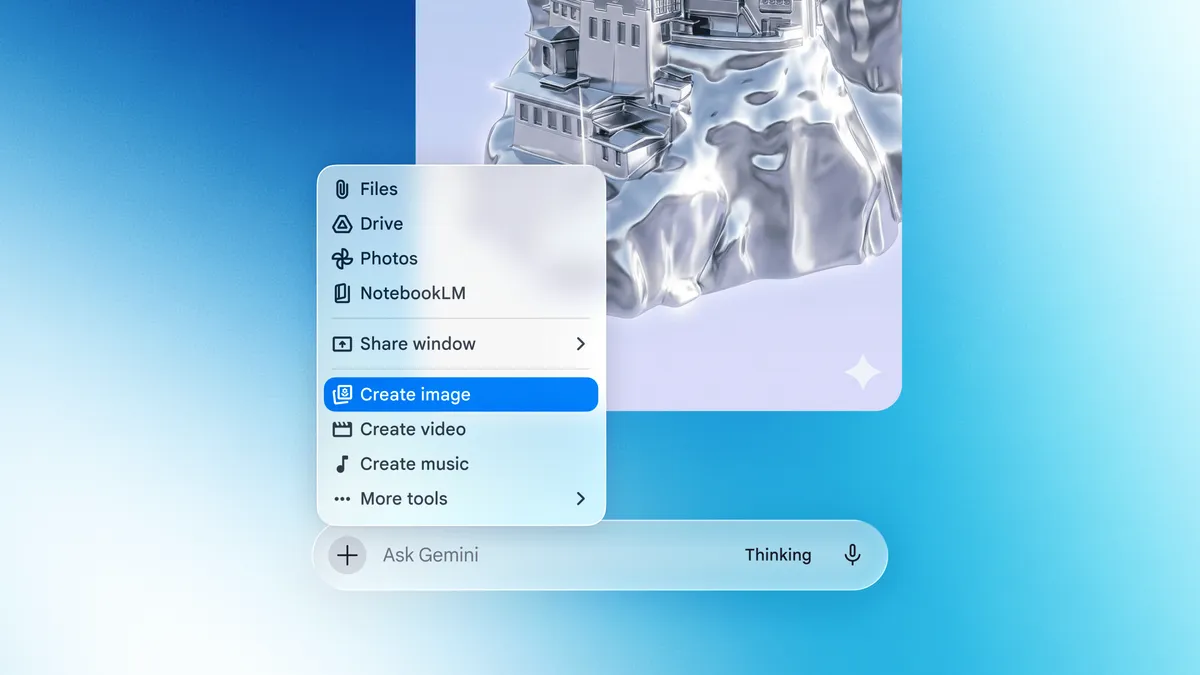Click the Create video clapperboard icon
Image resolution: width=1200 pixels, height=675 pixels.
point(342,429)
